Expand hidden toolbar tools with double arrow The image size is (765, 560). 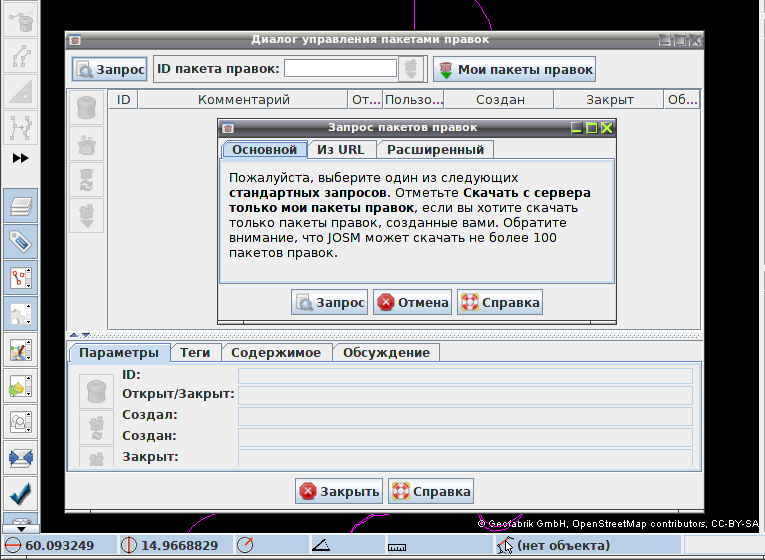[20, 158]
